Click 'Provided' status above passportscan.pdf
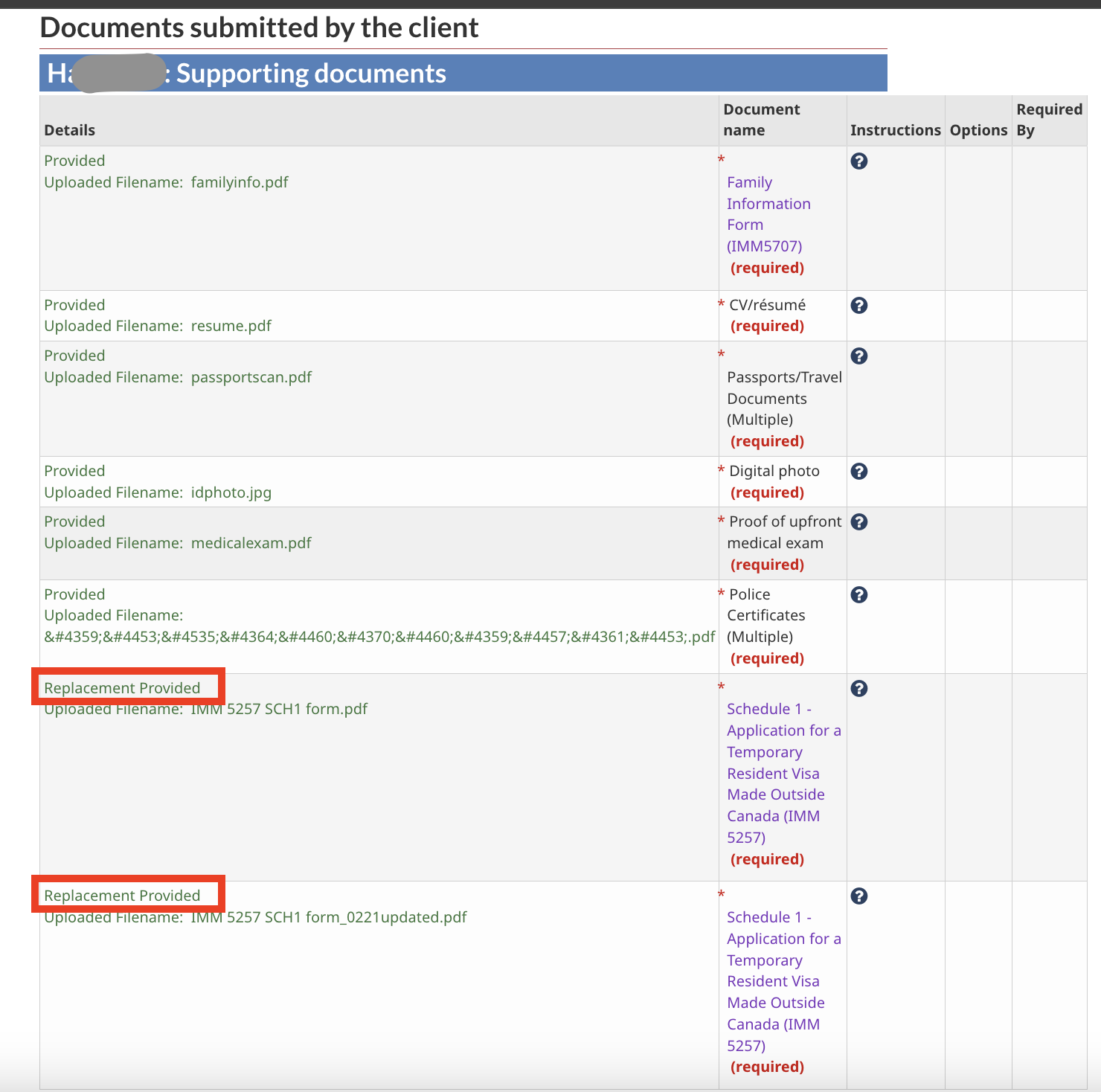1101x1092 pixels. pos(74,356)
